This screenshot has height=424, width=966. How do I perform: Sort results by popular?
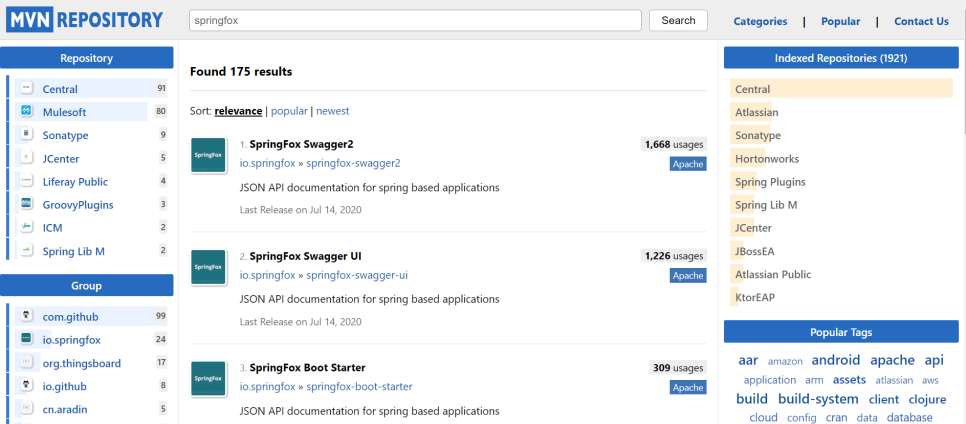289,111
